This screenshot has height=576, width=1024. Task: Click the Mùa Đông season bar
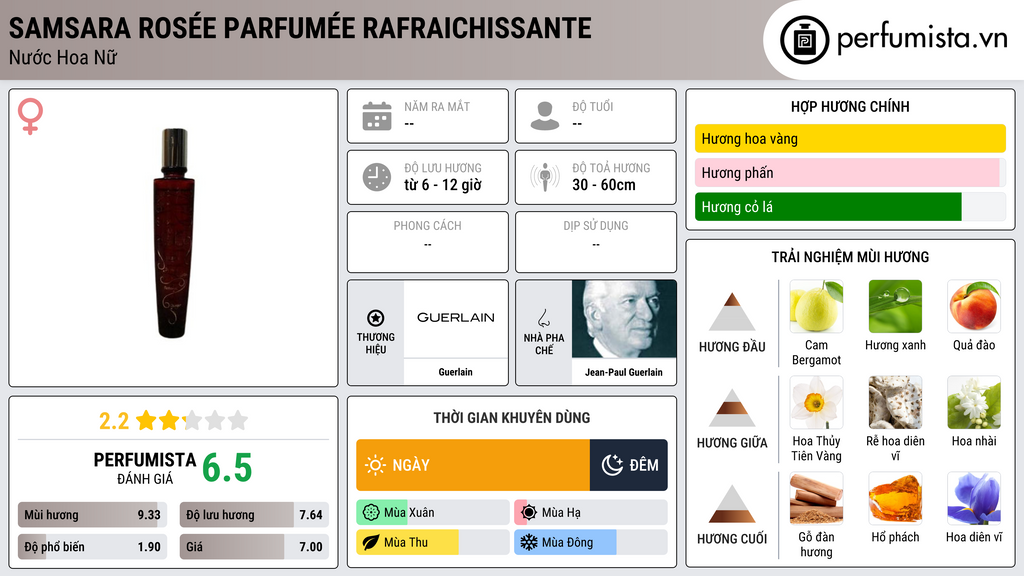pos(590,542)
